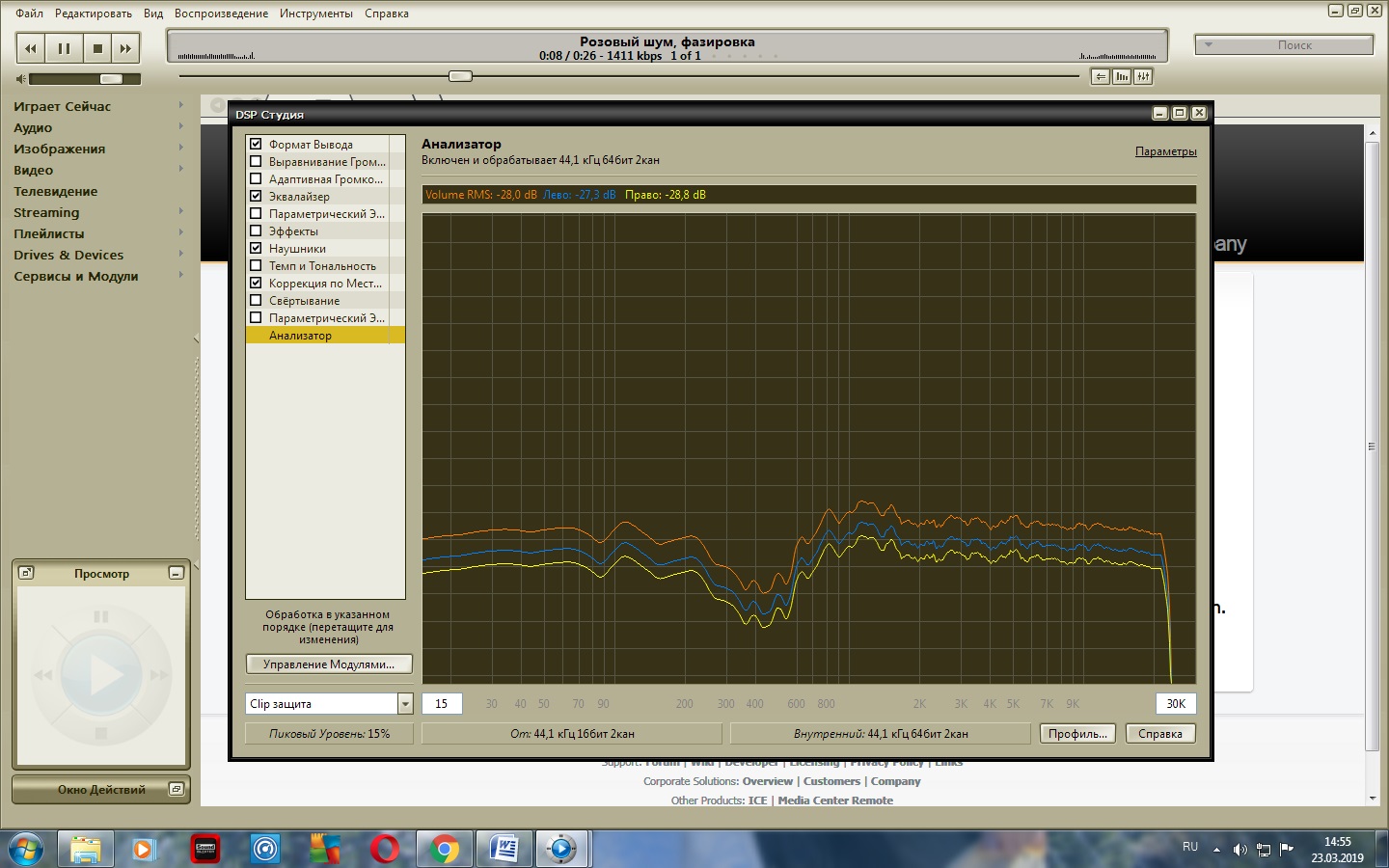Skip to the next track

click(125, 48)
